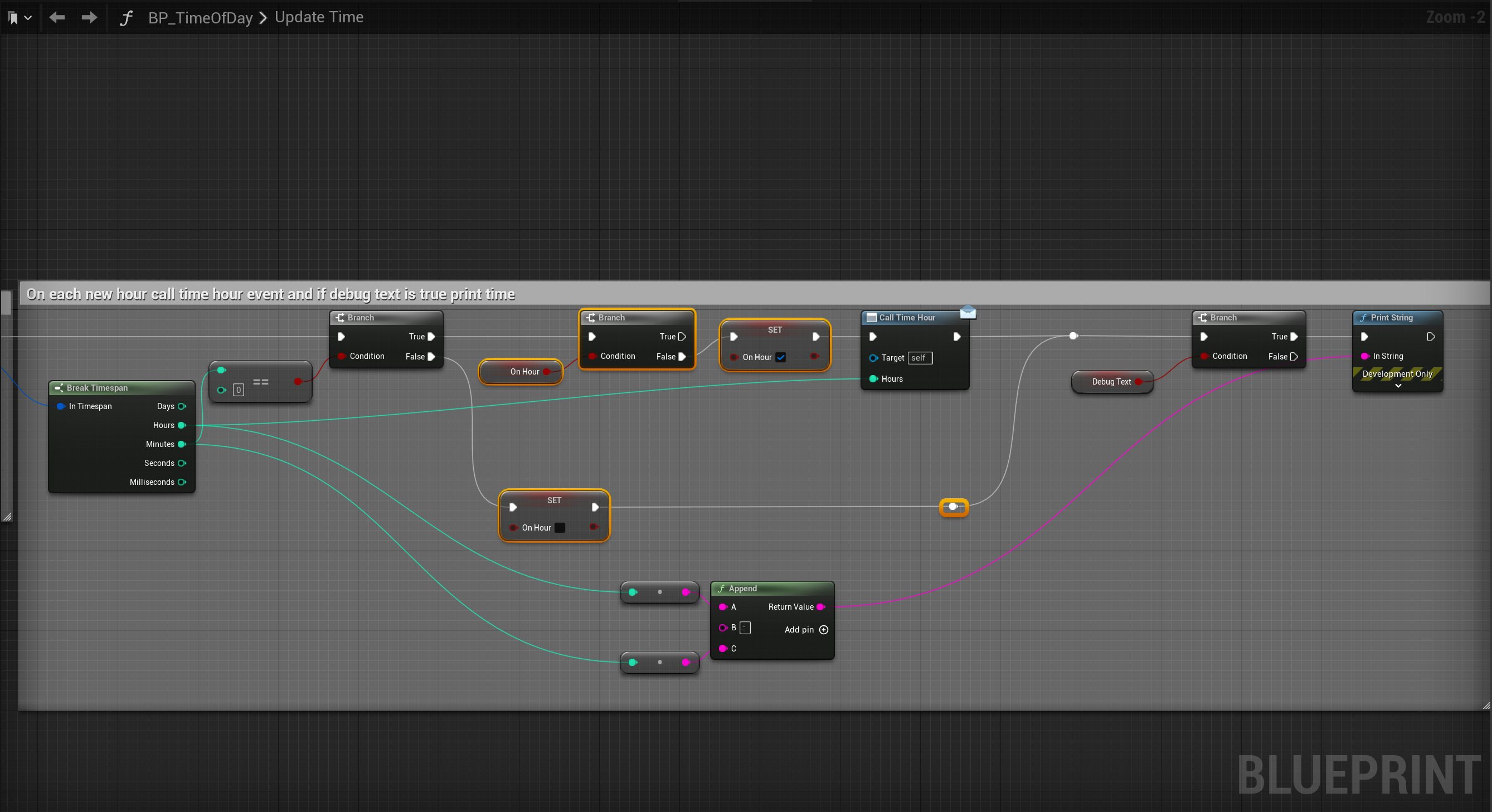Click the Hours output pin on Break Timespan
This screenshot has height=812, width=1492.
coord(182,425)
